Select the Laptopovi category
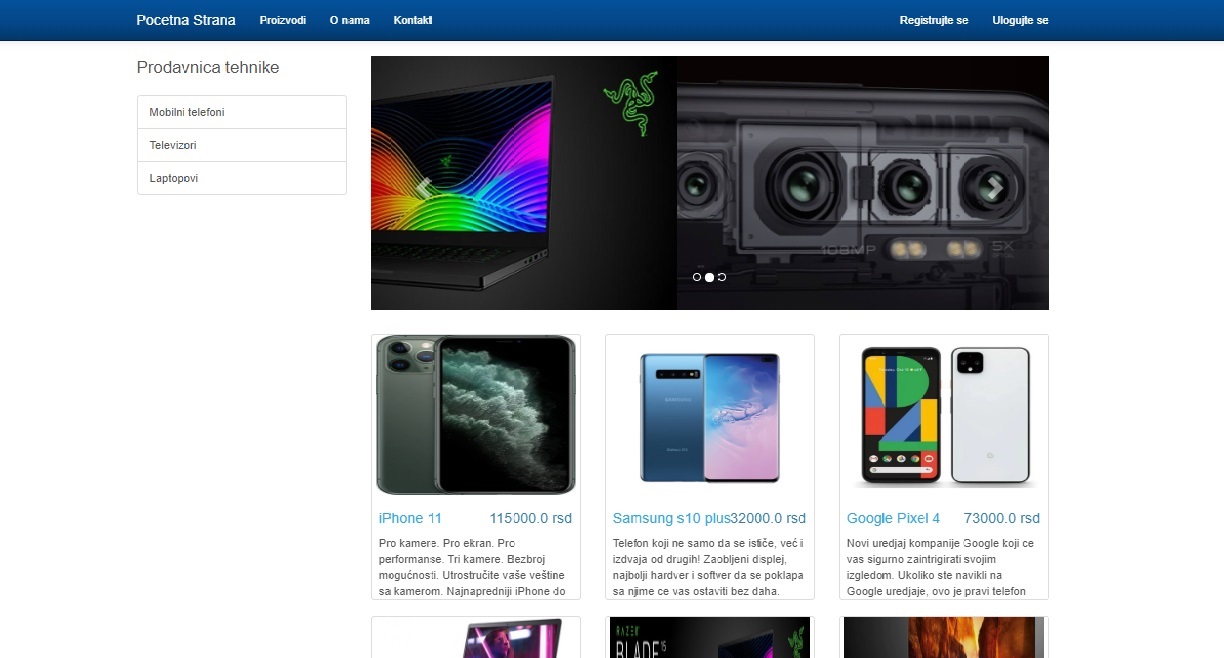Viewport: 1224px width, 658px height. coord(241,178)
